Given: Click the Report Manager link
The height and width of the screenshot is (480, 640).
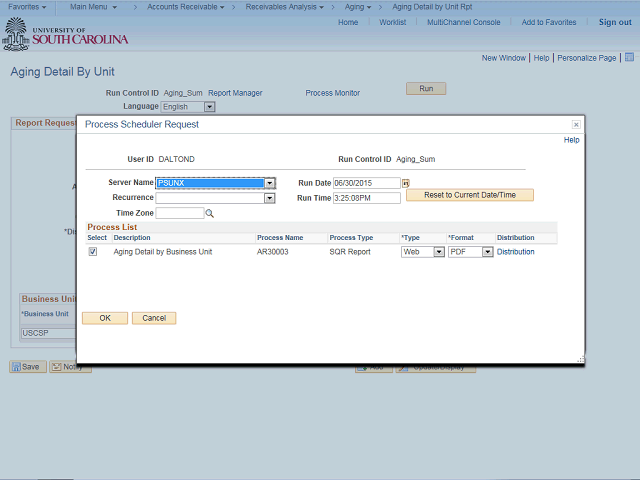Looking at the screenshot, I should (x=235, y=93).
